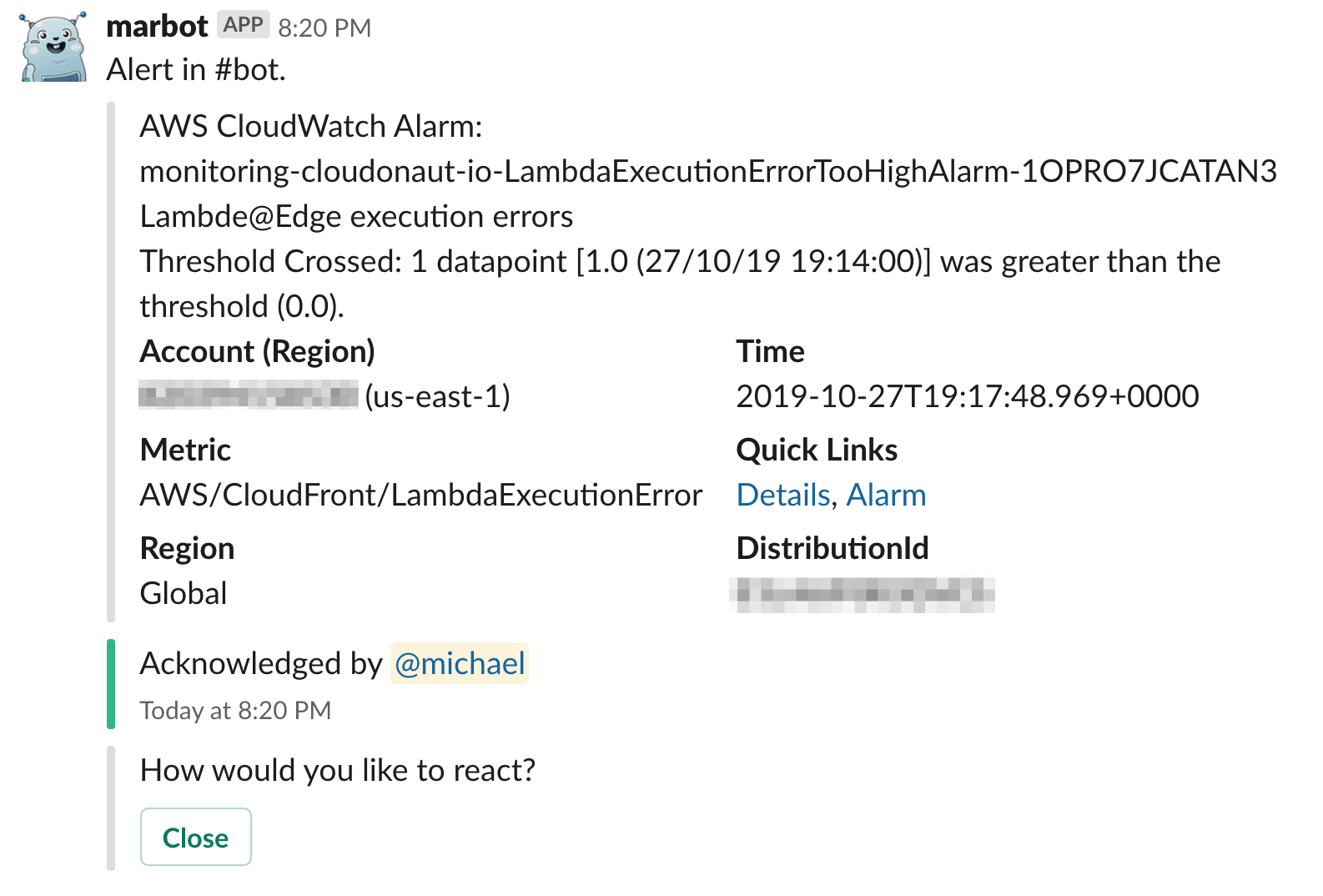Click the "How would you like to react?" prompt
This screenshot has height=896, width=1323.
337,771
